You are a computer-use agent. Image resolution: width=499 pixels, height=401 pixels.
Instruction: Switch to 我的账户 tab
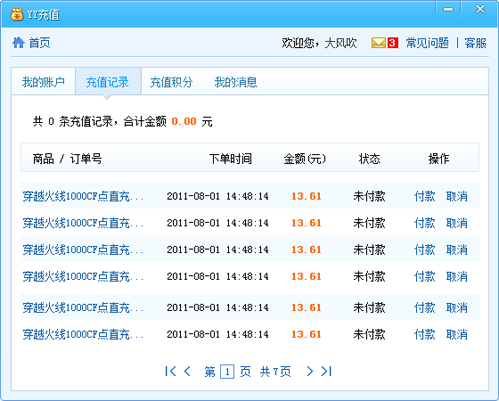43,82
